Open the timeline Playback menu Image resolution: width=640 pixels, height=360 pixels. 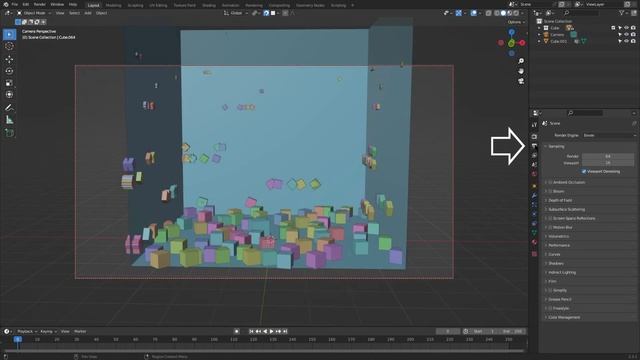27,331
